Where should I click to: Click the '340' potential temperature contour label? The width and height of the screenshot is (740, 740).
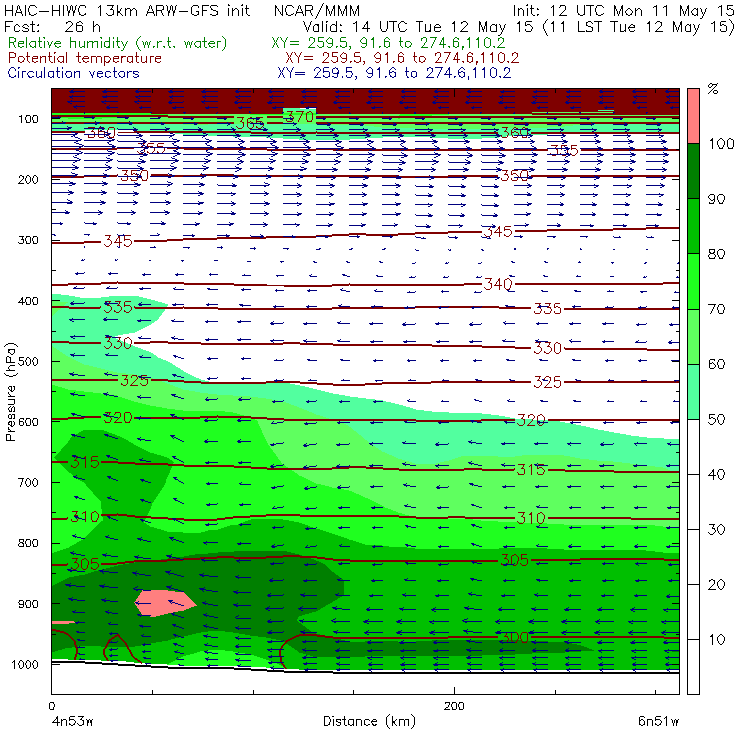click(x=497, y=284)
